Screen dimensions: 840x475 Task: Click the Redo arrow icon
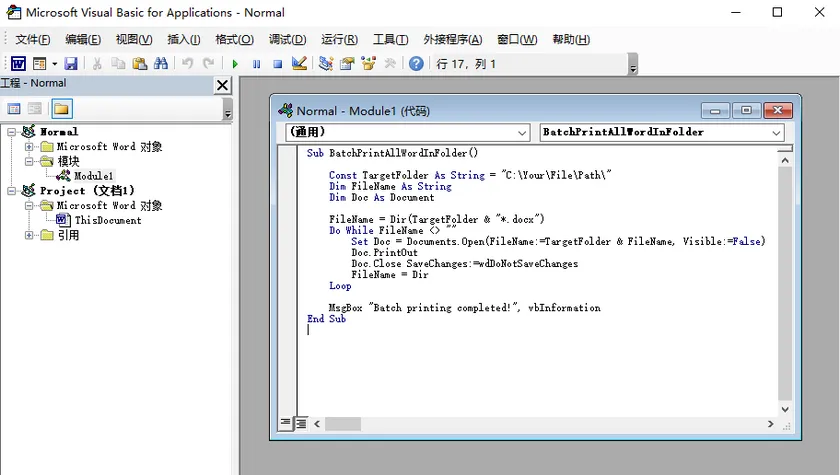[208, 64]
